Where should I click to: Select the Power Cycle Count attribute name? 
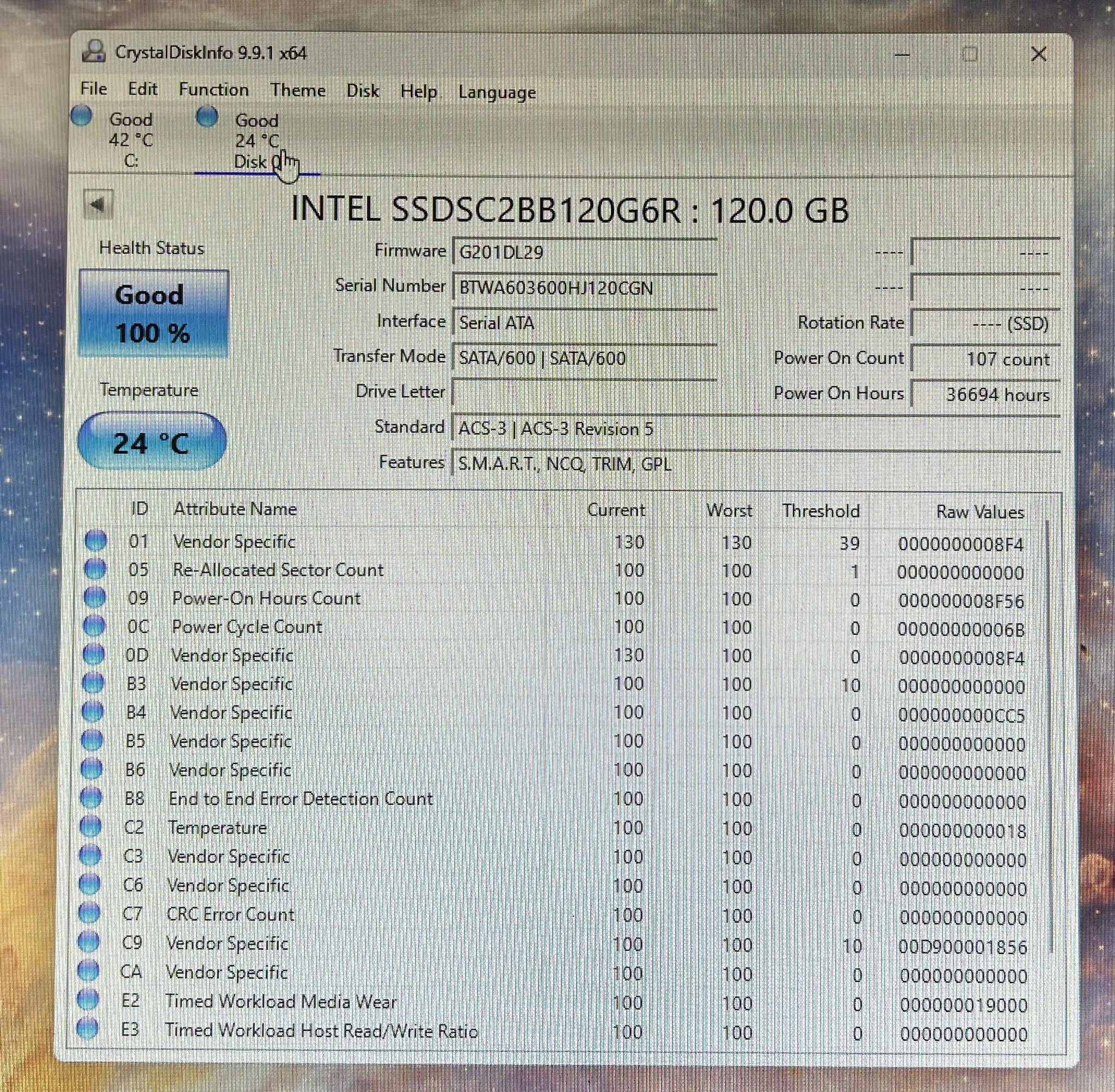click(x=247, y=626)
